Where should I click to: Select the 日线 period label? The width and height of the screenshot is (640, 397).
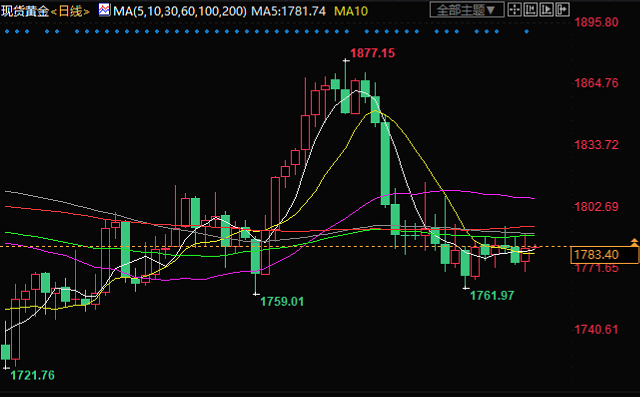coord(70,11)
